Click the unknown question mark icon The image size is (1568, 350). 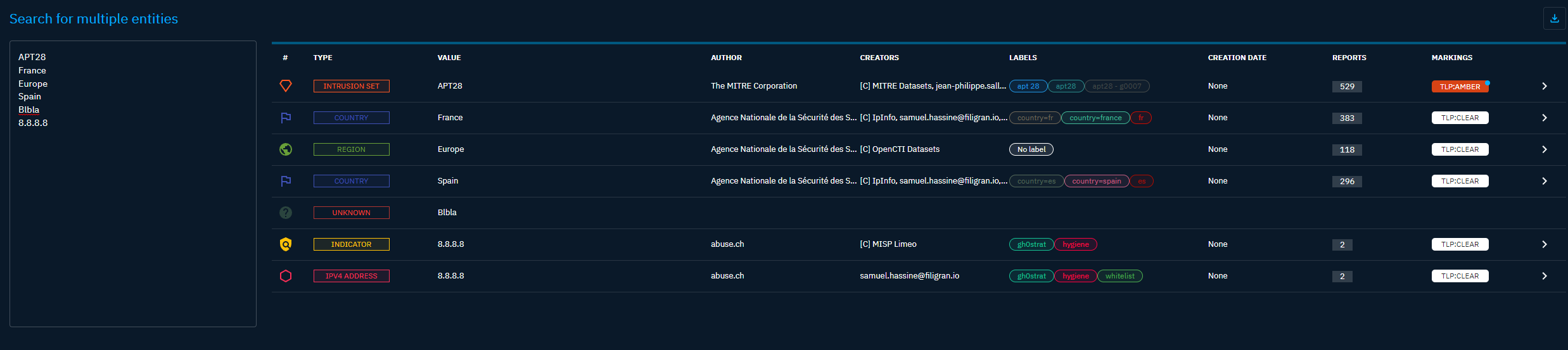[286, 213]
